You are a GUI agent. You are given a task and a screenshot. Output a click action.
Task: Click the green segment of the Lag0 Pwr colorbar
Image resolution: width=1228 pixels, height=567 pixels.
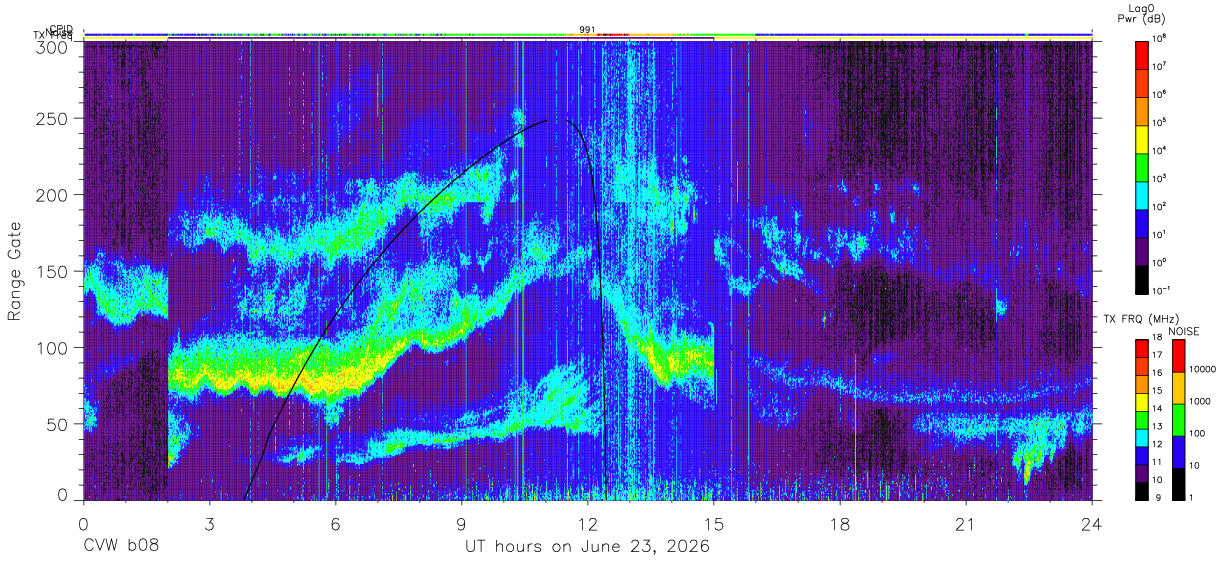click(x=1142, y=167)
